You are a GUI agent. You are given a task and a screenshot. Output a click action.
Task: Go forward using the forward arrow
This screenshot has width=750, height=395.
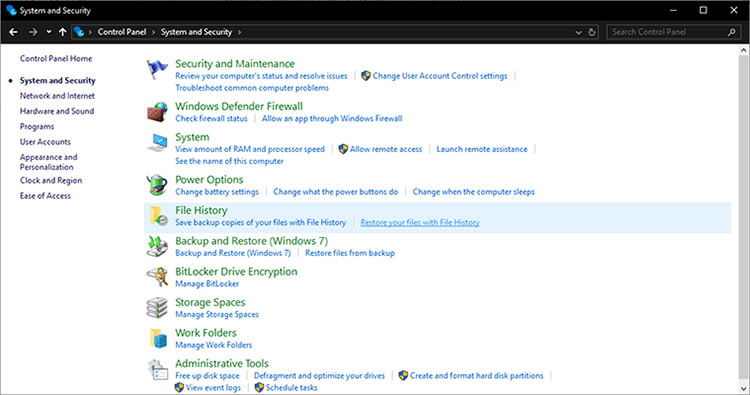tap(33, 32)
